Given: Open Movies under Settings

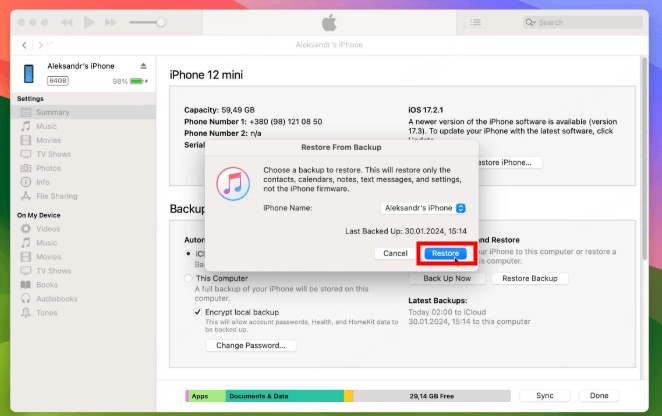Looking at the screenshot, I should tap(83, 140).
